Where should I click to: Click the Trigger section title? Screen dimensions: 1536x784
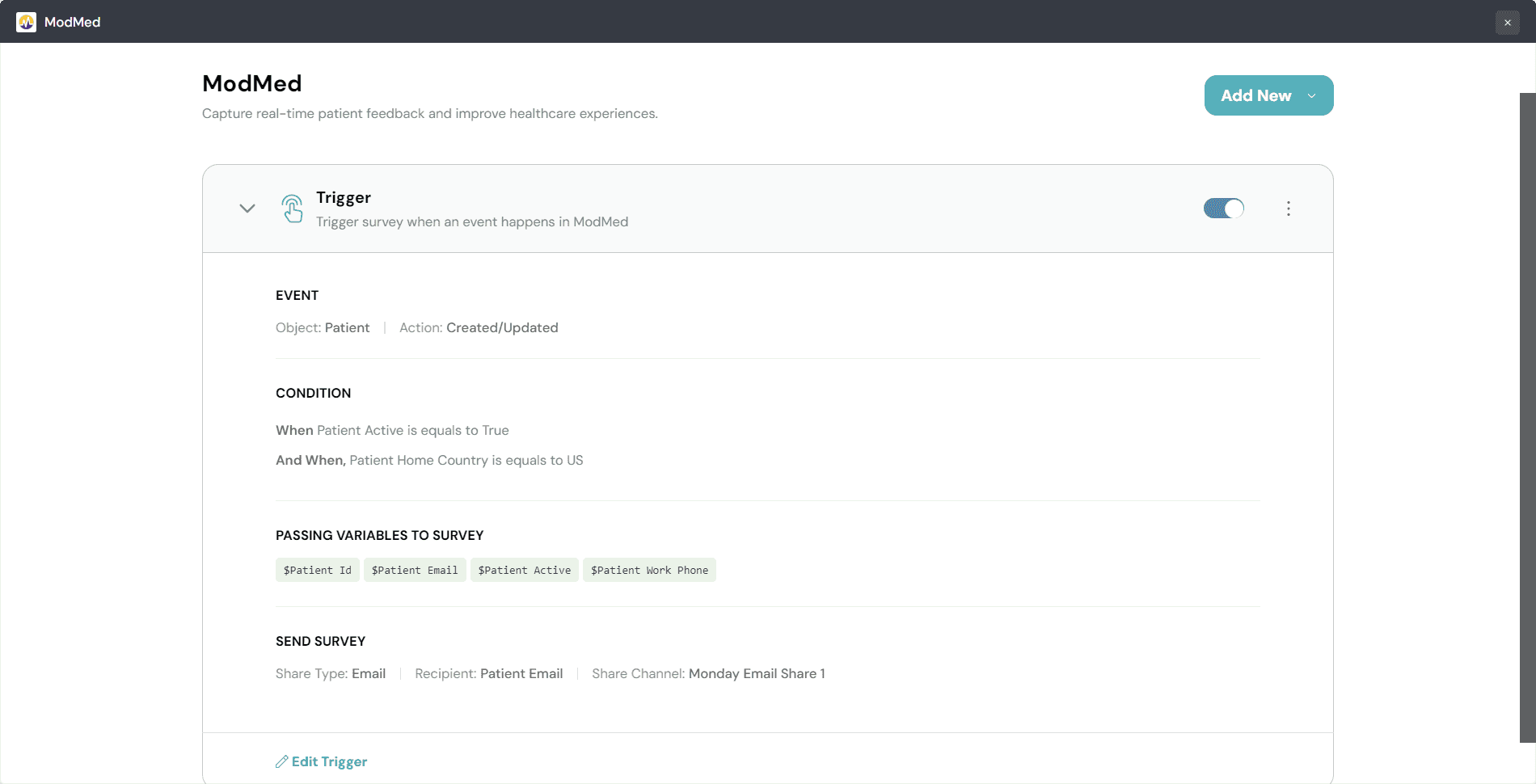pos(344,197)
